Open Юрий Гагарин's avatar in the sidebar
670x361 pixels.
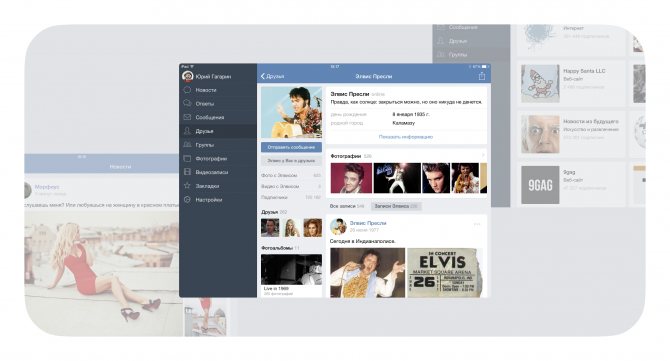187,76
